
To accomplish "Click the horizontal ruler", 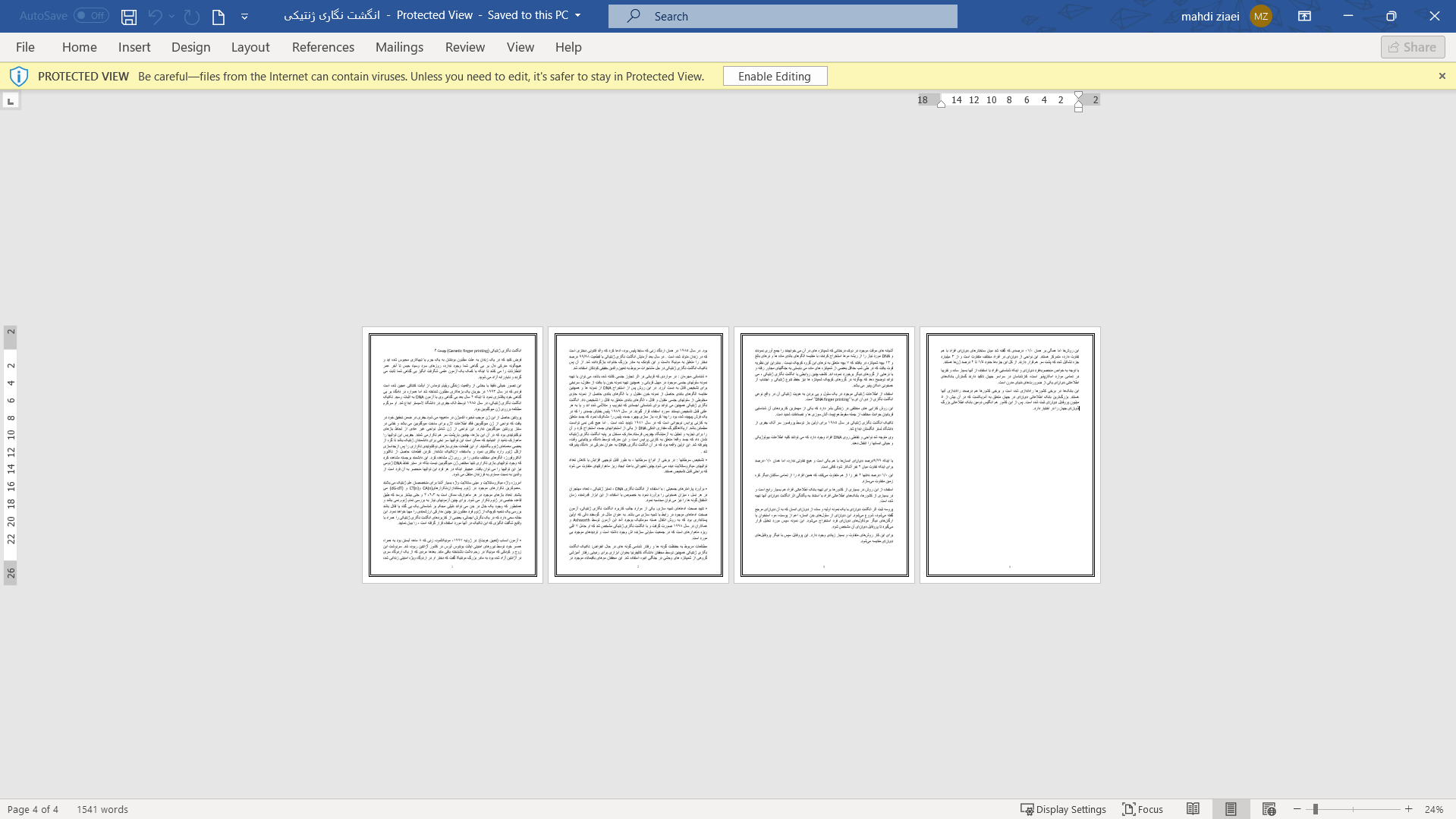I will tap(1009, 100).
